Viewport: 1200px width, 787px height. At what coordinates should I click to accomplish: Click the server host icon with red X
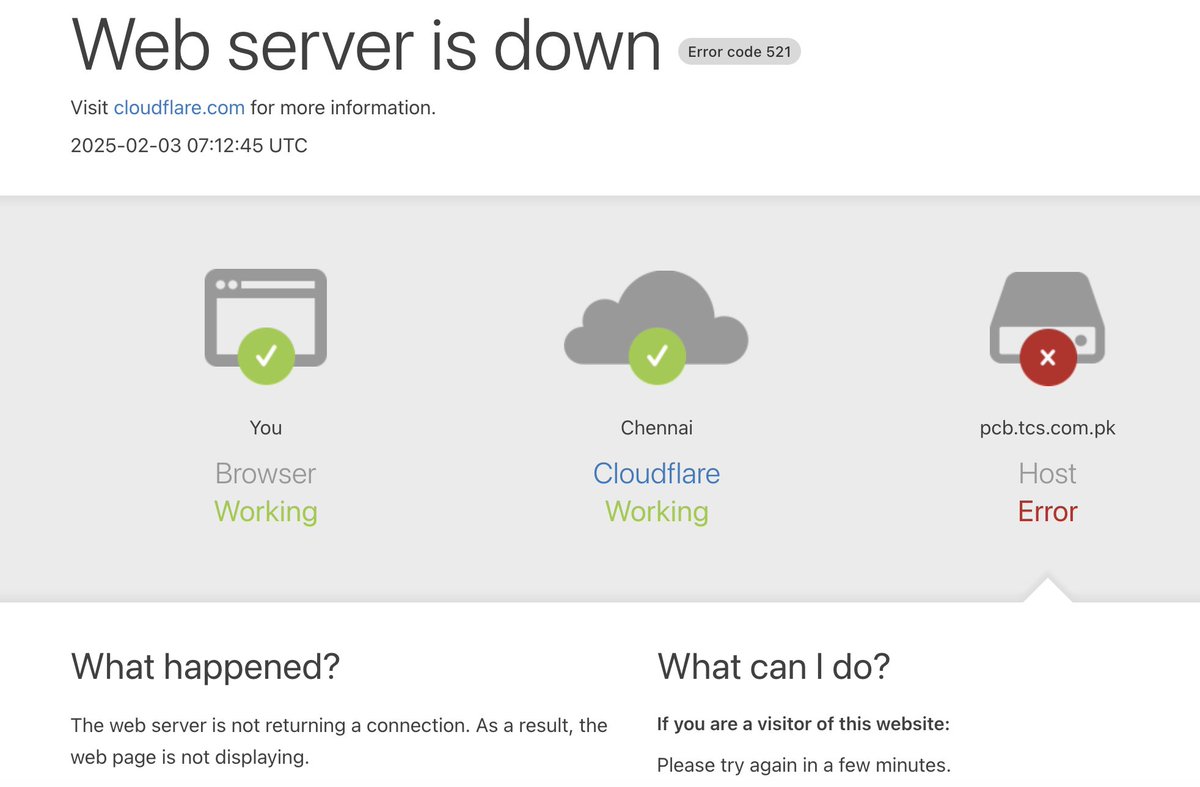point(1047,328)
